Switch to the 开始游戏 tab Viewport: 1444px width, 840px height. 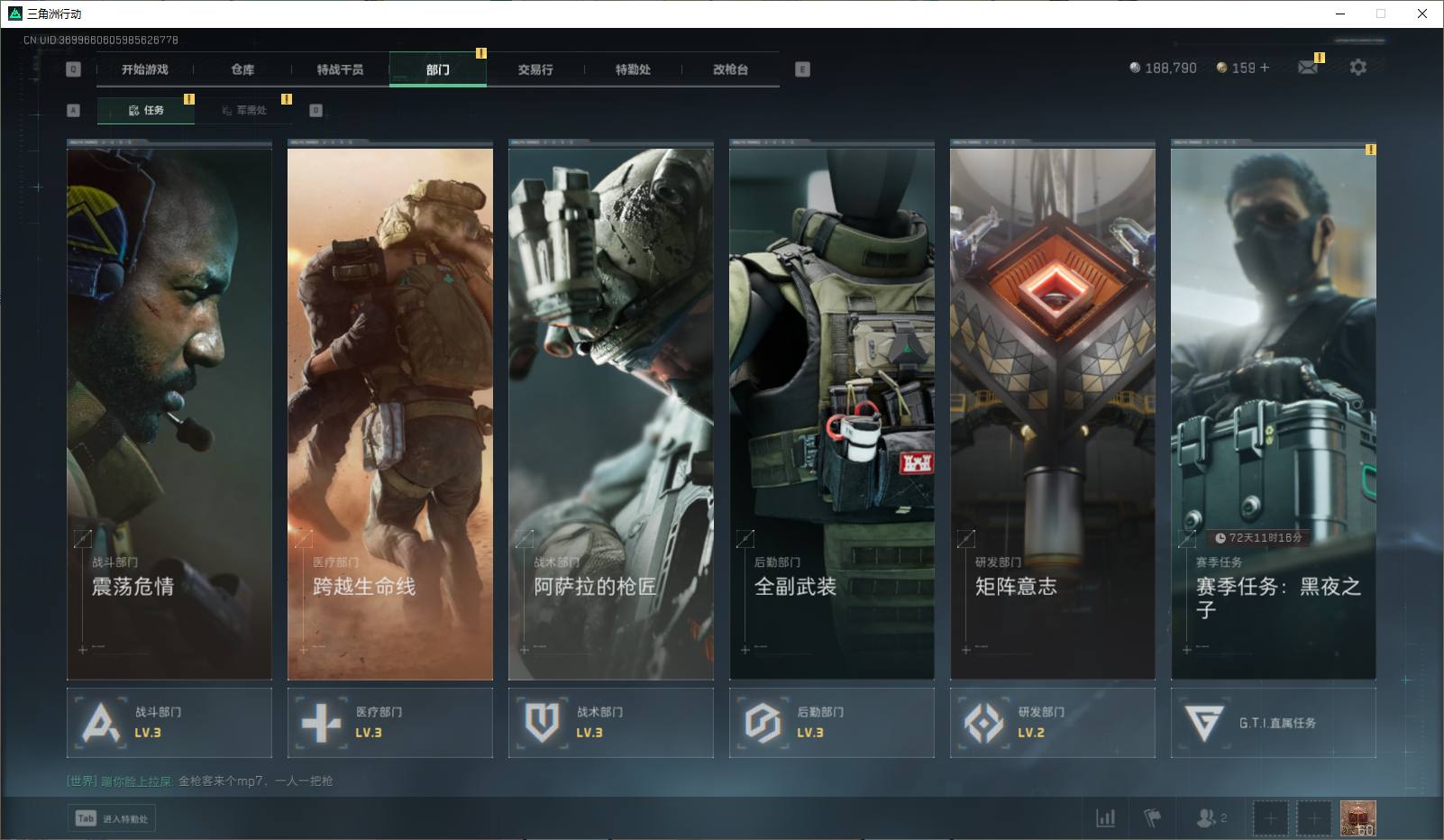(145, 69)
